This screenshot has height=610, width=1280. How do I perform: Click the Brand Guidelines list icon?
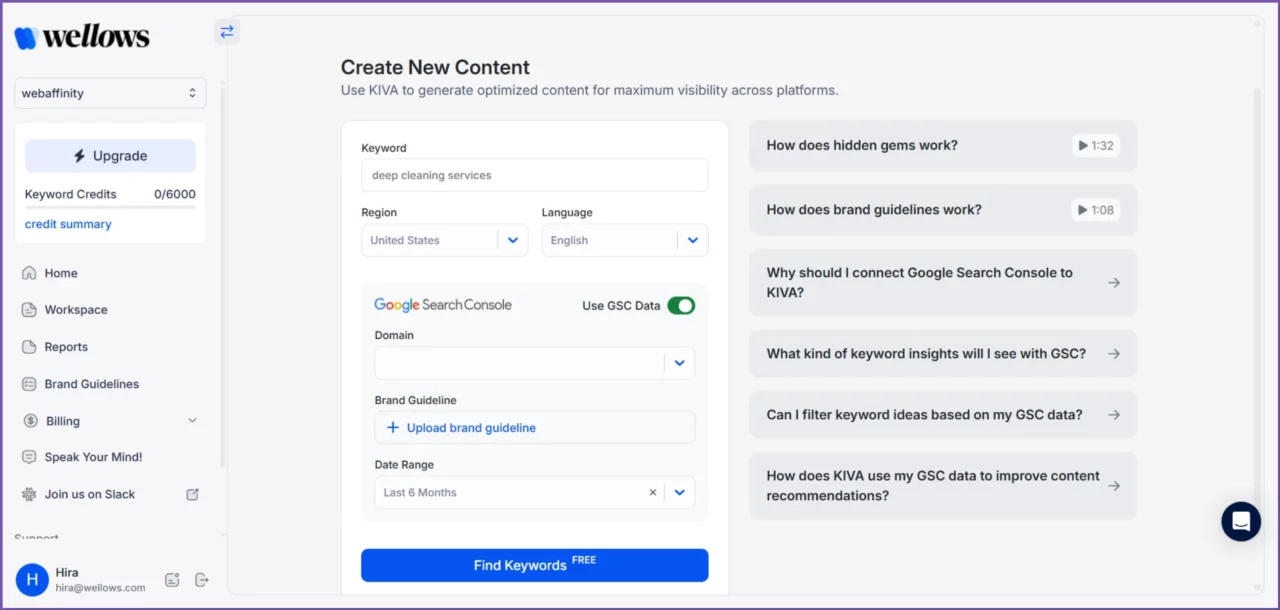[29, 384]
